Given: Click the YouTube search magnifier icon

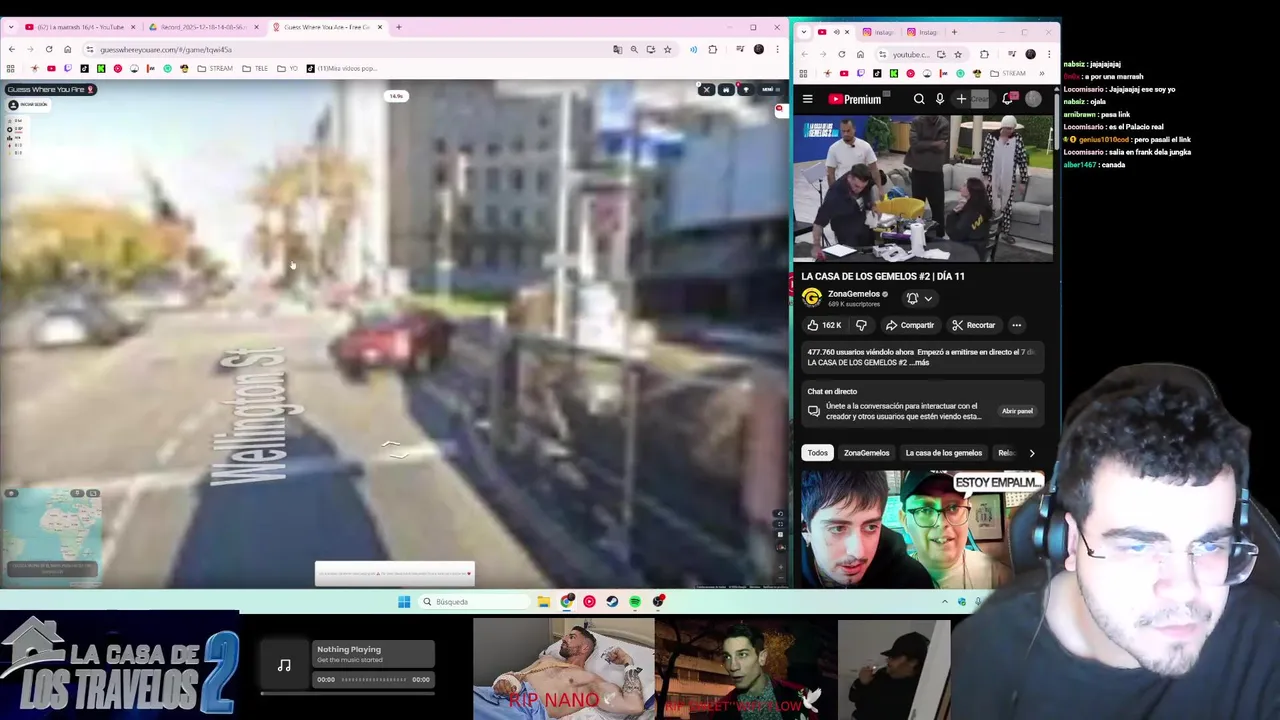Looking at the screenshot, I should [919, 99].
